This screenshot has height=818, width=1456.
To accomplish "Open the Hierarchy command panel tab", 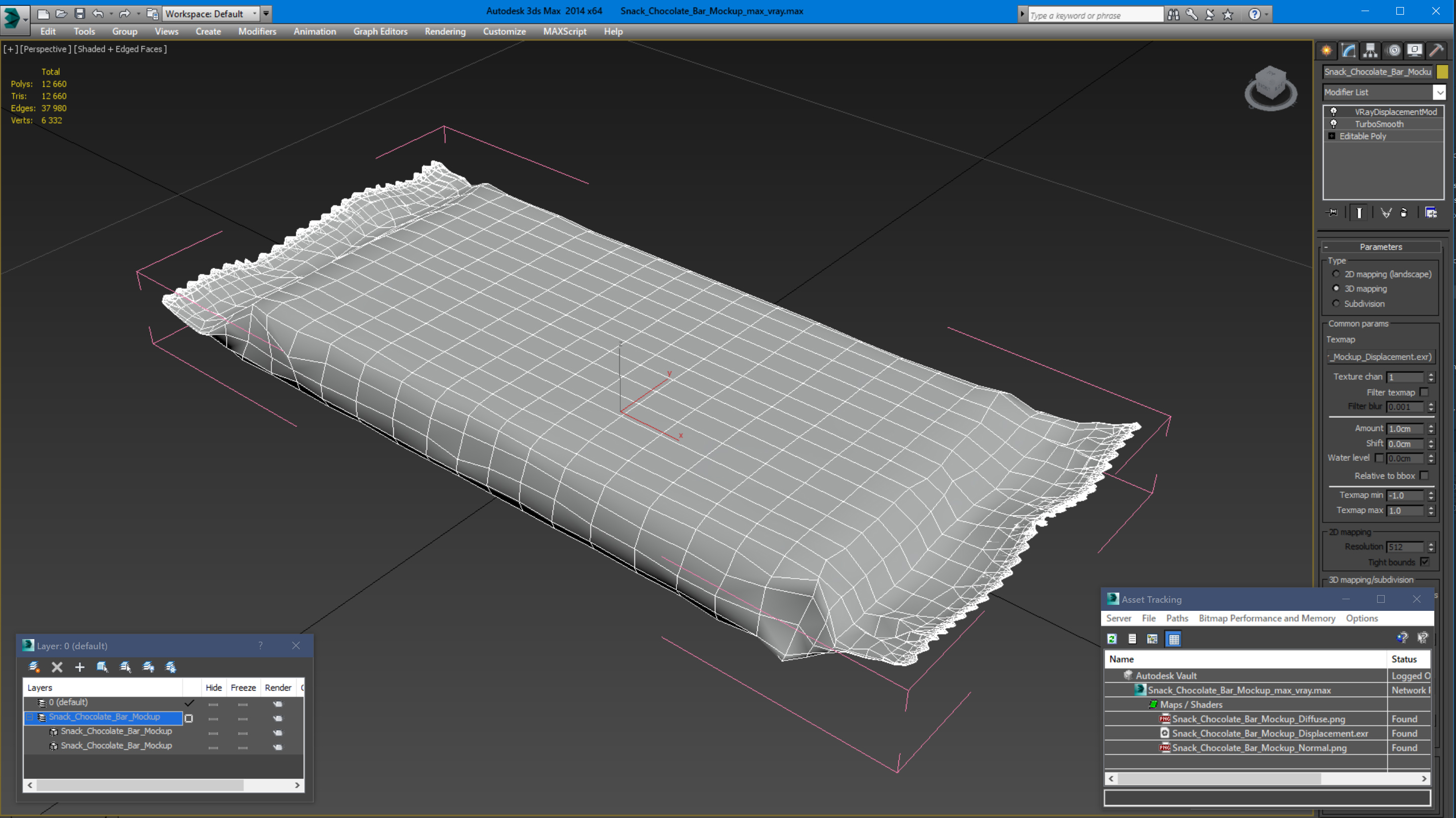I will tap(1370, 51).
